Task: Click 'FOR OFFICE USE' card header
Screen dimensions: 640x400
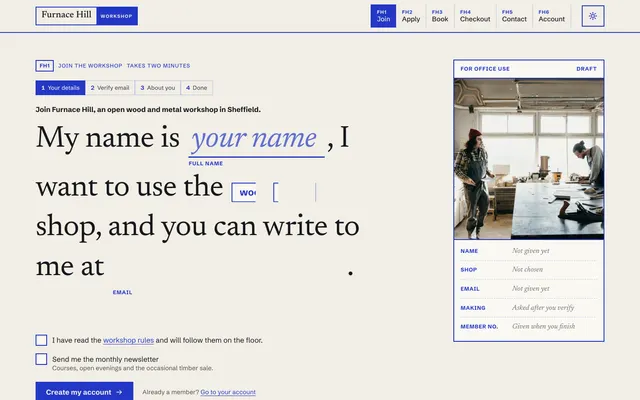Action: tap(485, 69)
